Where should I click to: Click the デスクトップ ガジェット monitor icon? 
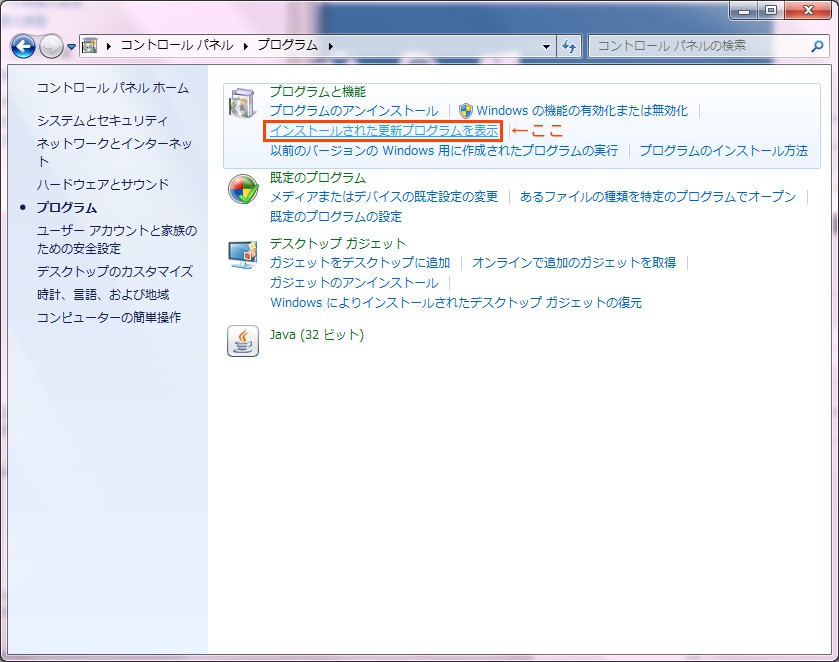coord(243,255)
